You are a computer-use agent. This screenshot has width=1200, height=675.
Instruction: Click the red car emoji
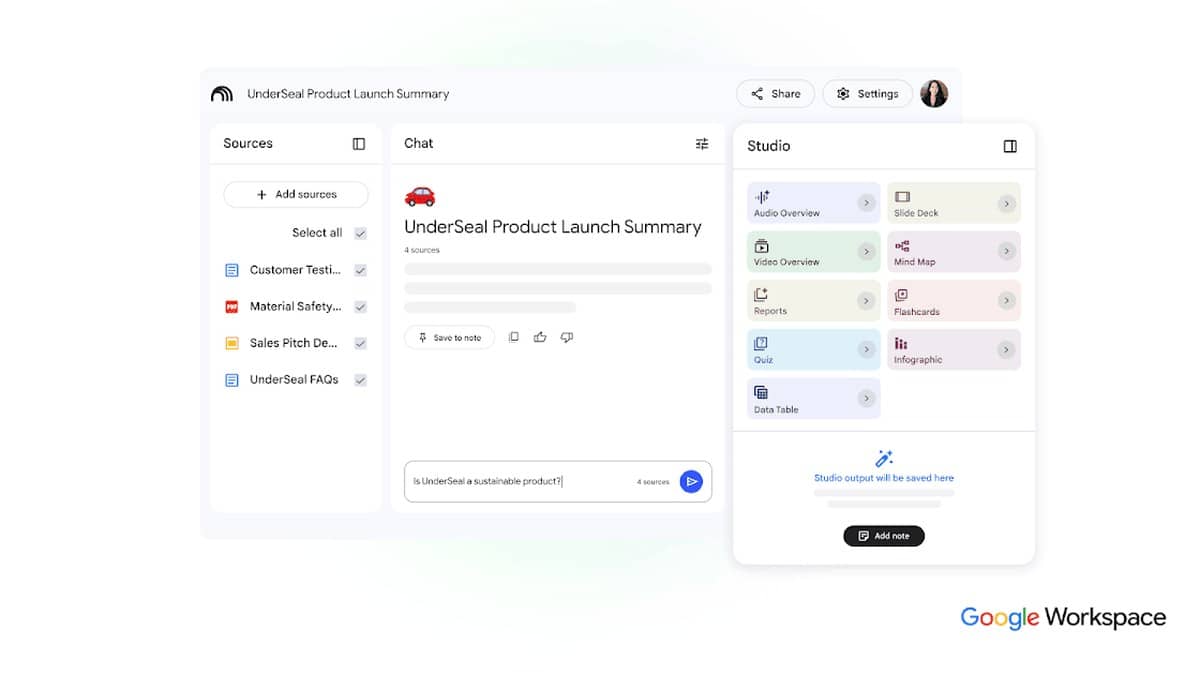(x=420, y=196)
